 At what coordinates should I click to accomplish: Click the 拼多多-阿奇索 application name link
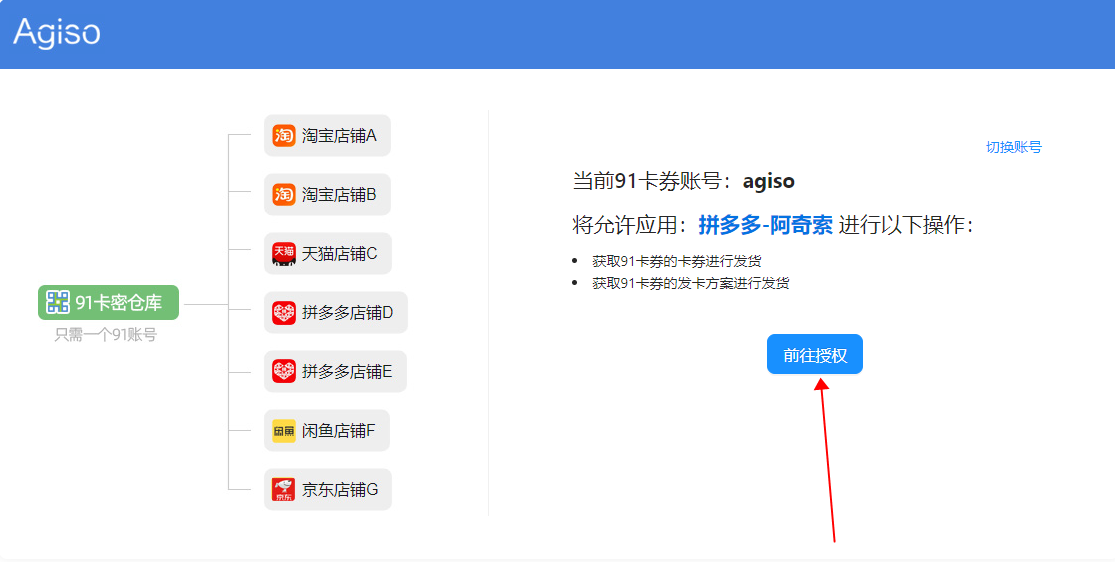point(765,226)
